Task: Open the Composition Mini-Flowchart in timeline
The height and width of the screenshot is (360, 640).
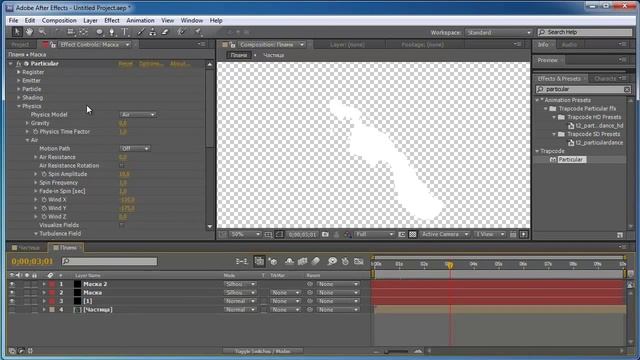Action: 241,261
